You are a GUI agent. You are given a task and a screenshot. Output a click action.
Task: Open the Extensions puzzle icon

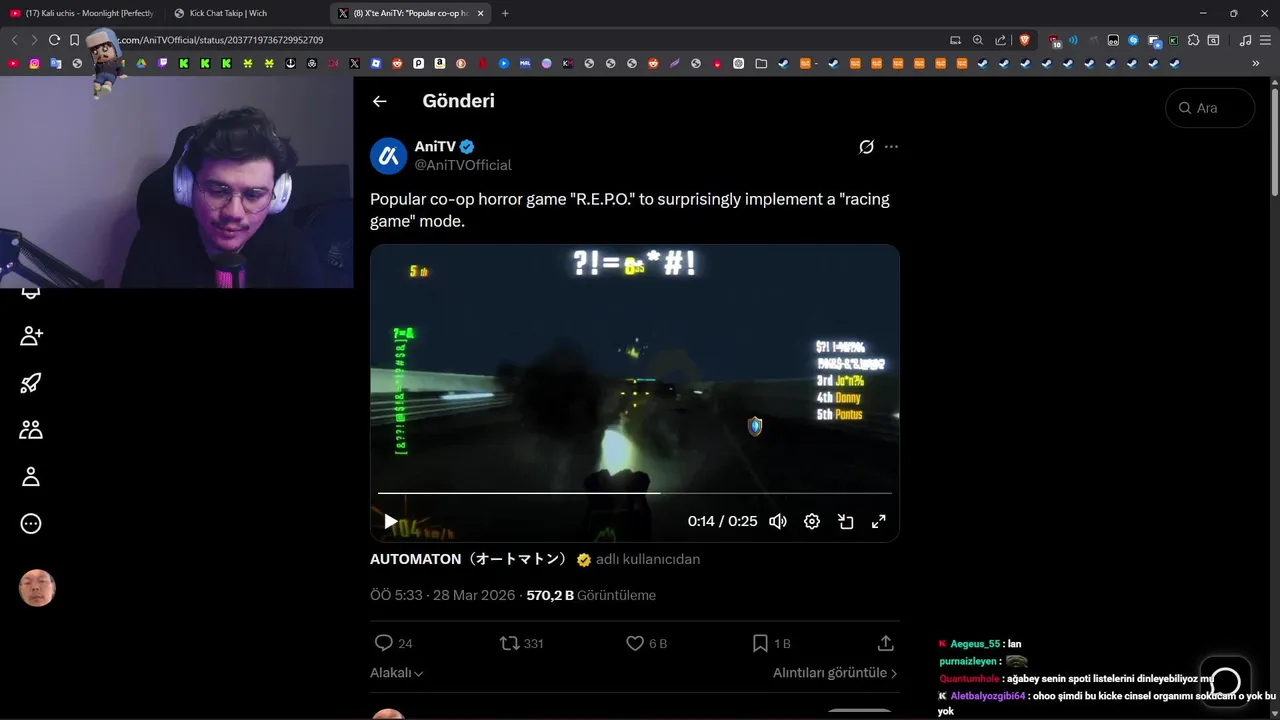pos(1193,40)
